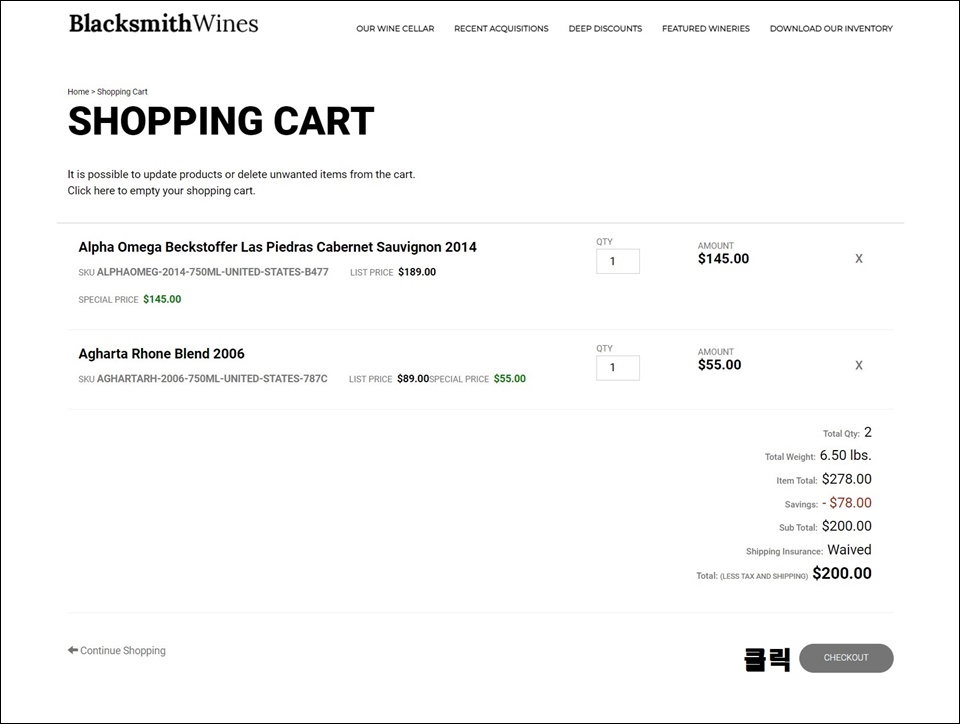Click the Home breadcrumb link

[78, 92]
